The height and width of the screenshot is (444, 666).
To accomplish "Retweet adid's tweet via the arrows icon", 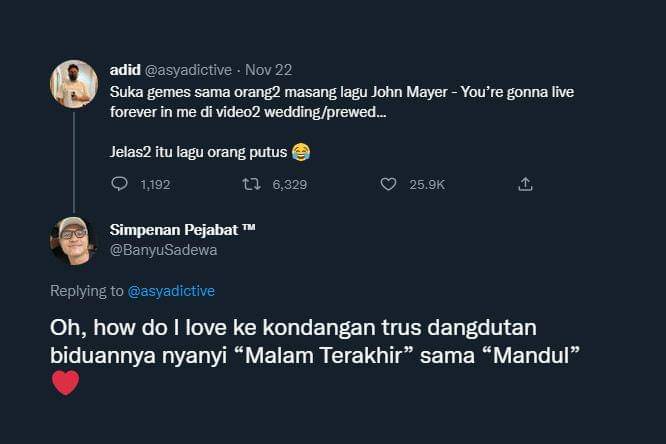I will point(253,184).
